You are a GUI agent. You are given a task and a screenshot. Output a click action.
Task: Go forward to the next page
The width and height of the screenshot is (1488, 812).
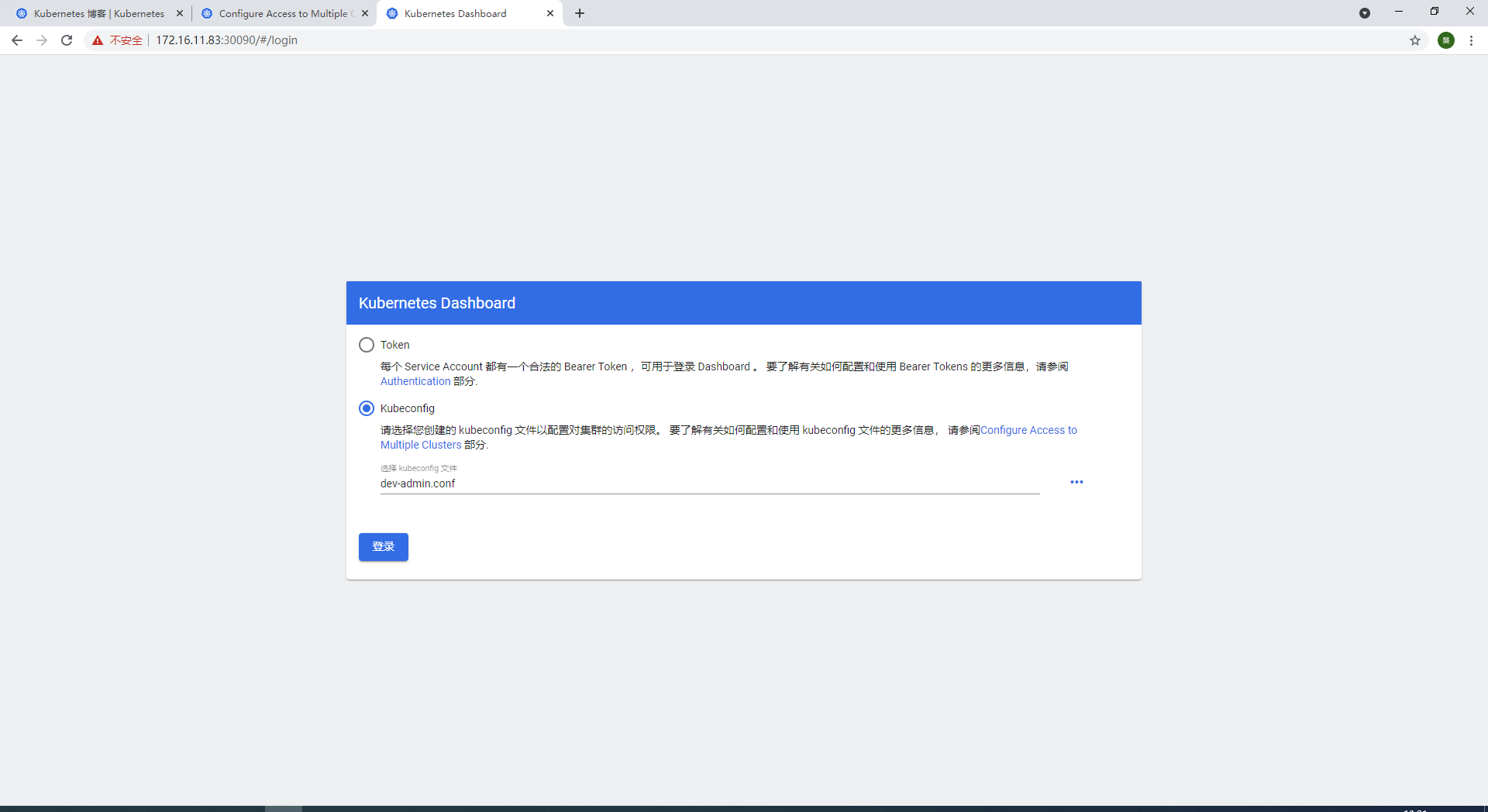click(x=42, y=40)
